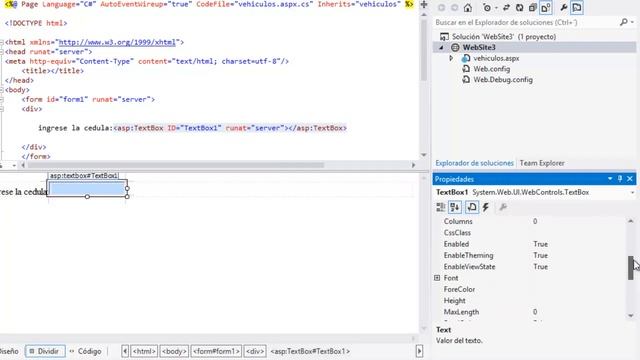The image size is (640, 360).
Task: Click the Collapse All icon in Solution Explorer
Action: point(532,8)
